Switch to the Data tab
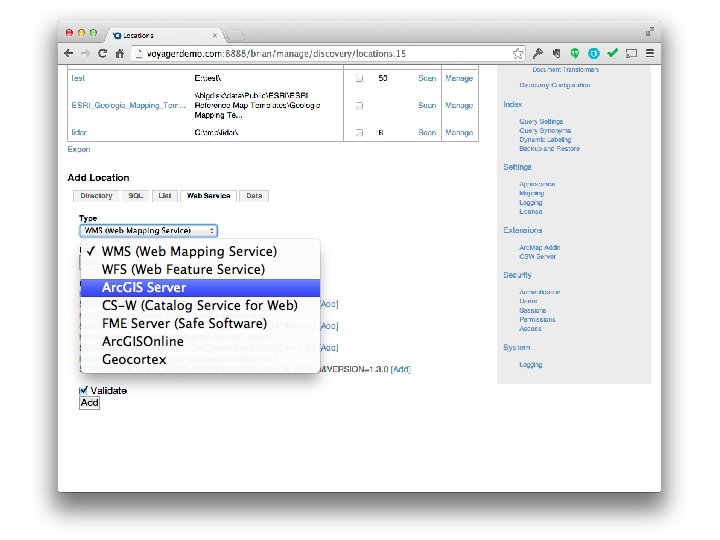Screen dimensions: 720x540 254,196
